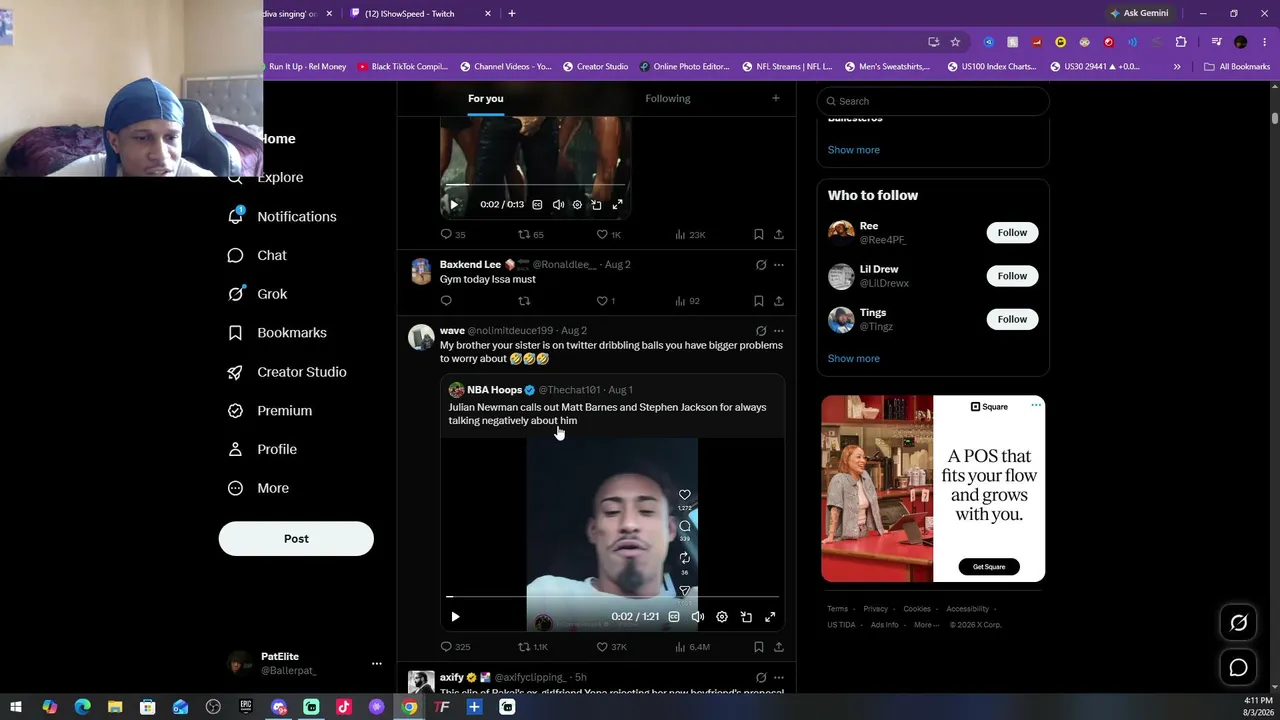
Task: Repost the tweet with 65 reposts
Action: pyautogui.click(x=531, y=235)
